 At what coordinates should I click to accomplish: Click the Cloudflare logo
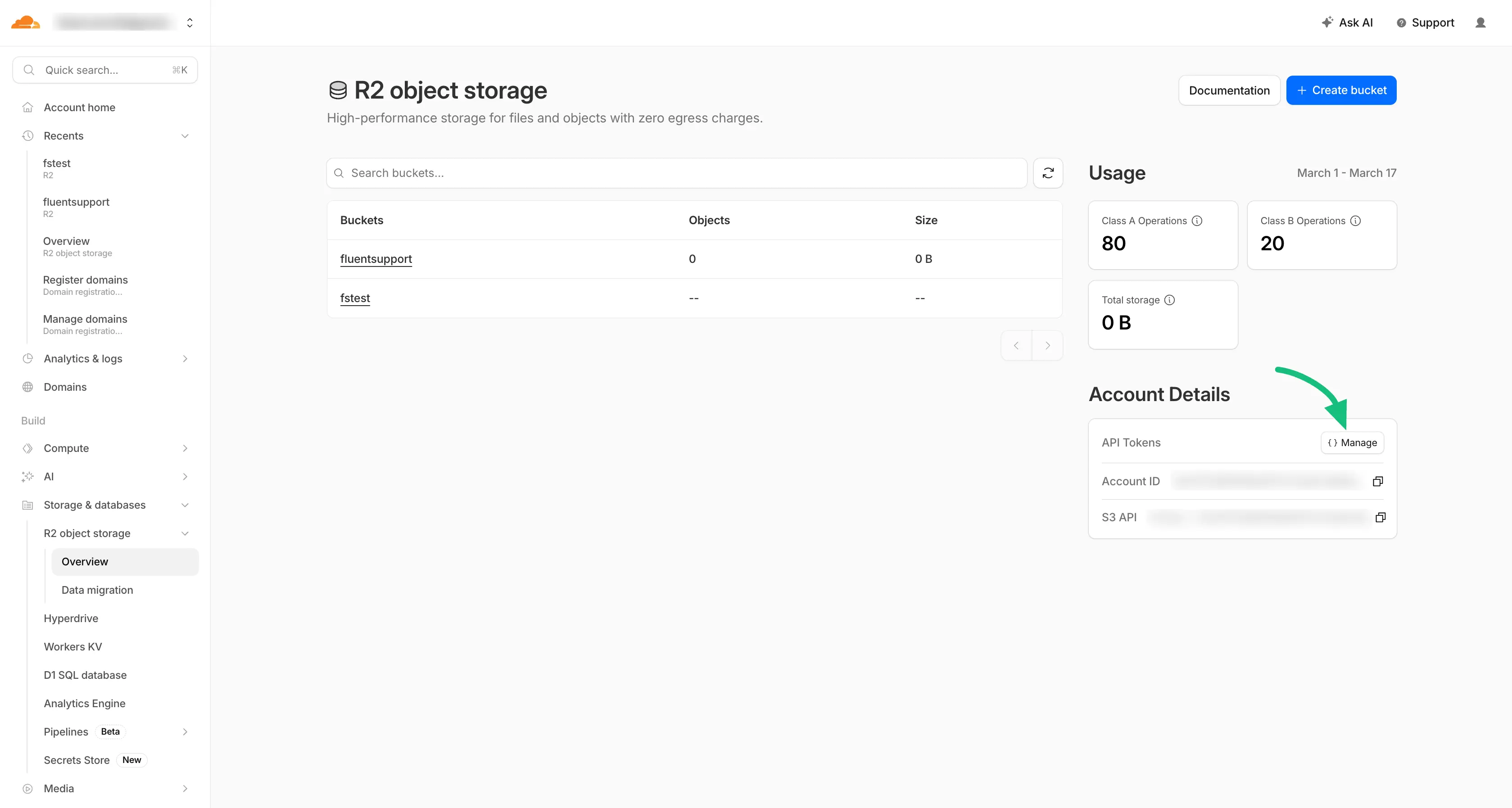point(25,23)
